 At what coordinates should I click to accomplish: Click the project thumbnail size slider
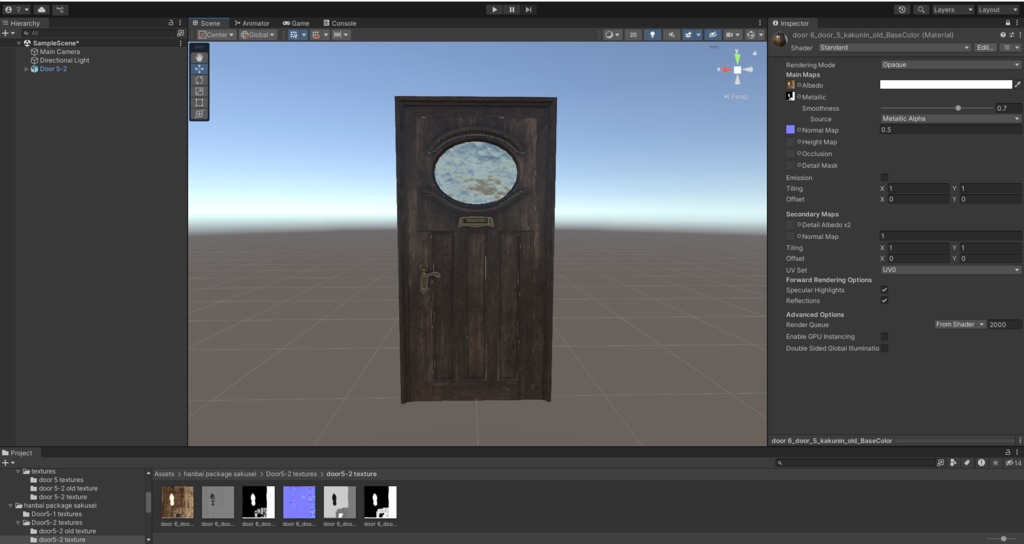(x=1004, y=538)
